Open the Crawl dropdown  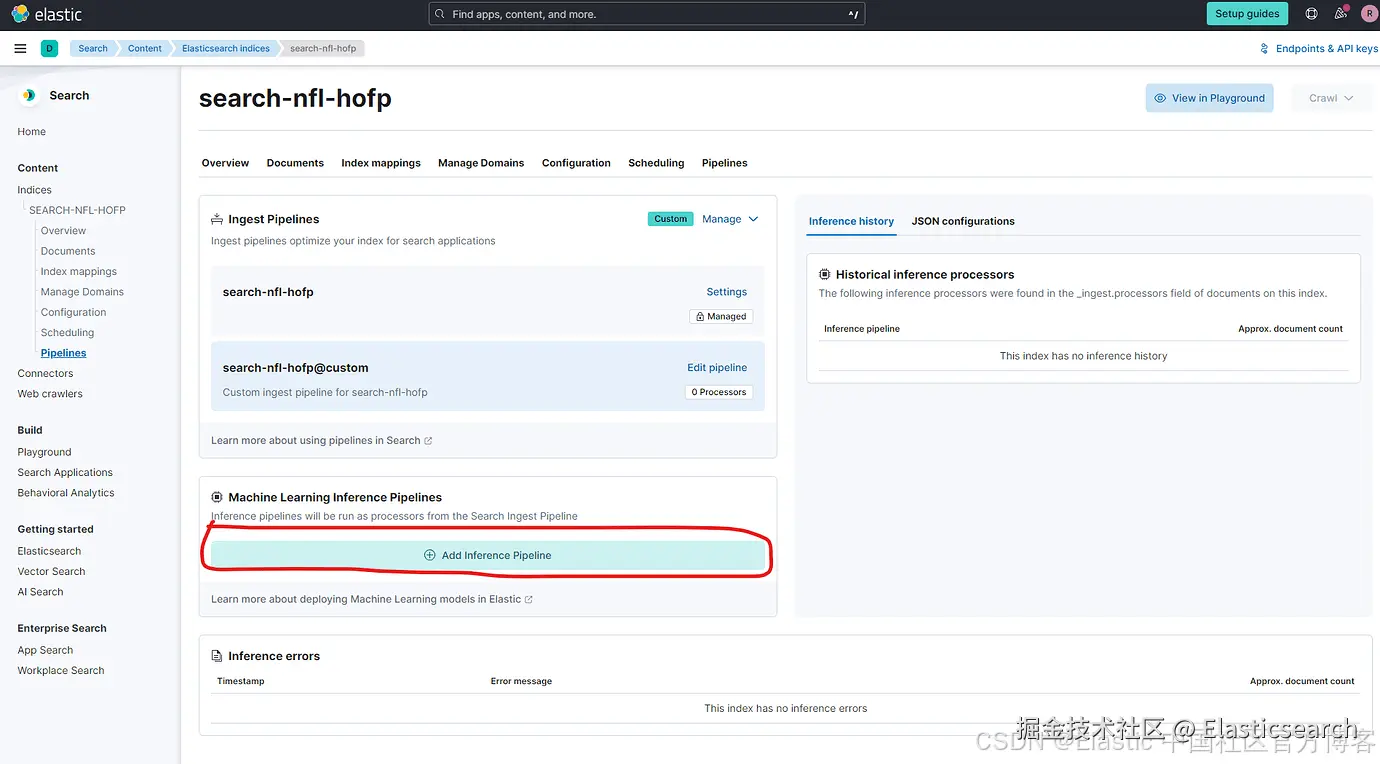point(1331,98)
